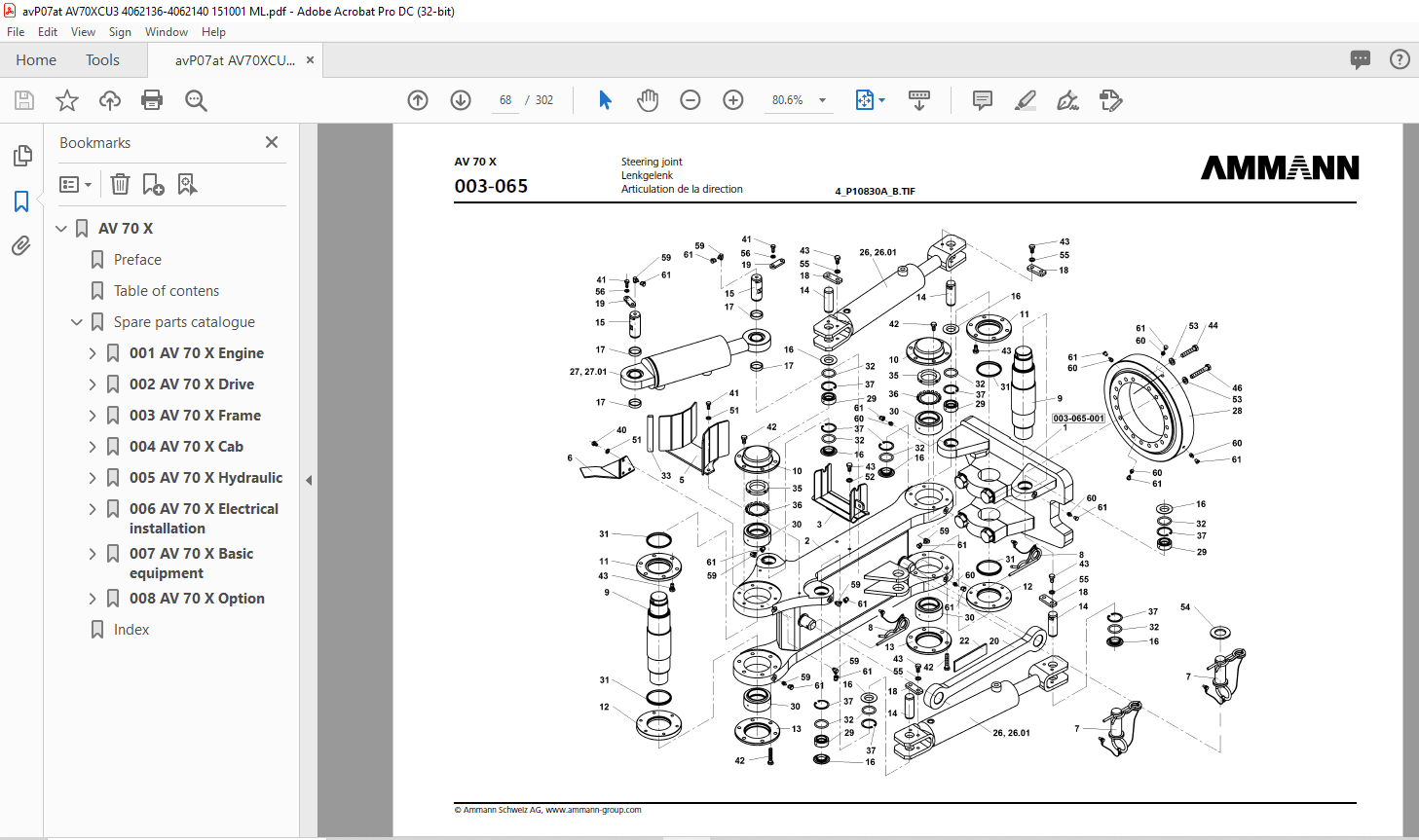Add a sticky note comment

983,100
